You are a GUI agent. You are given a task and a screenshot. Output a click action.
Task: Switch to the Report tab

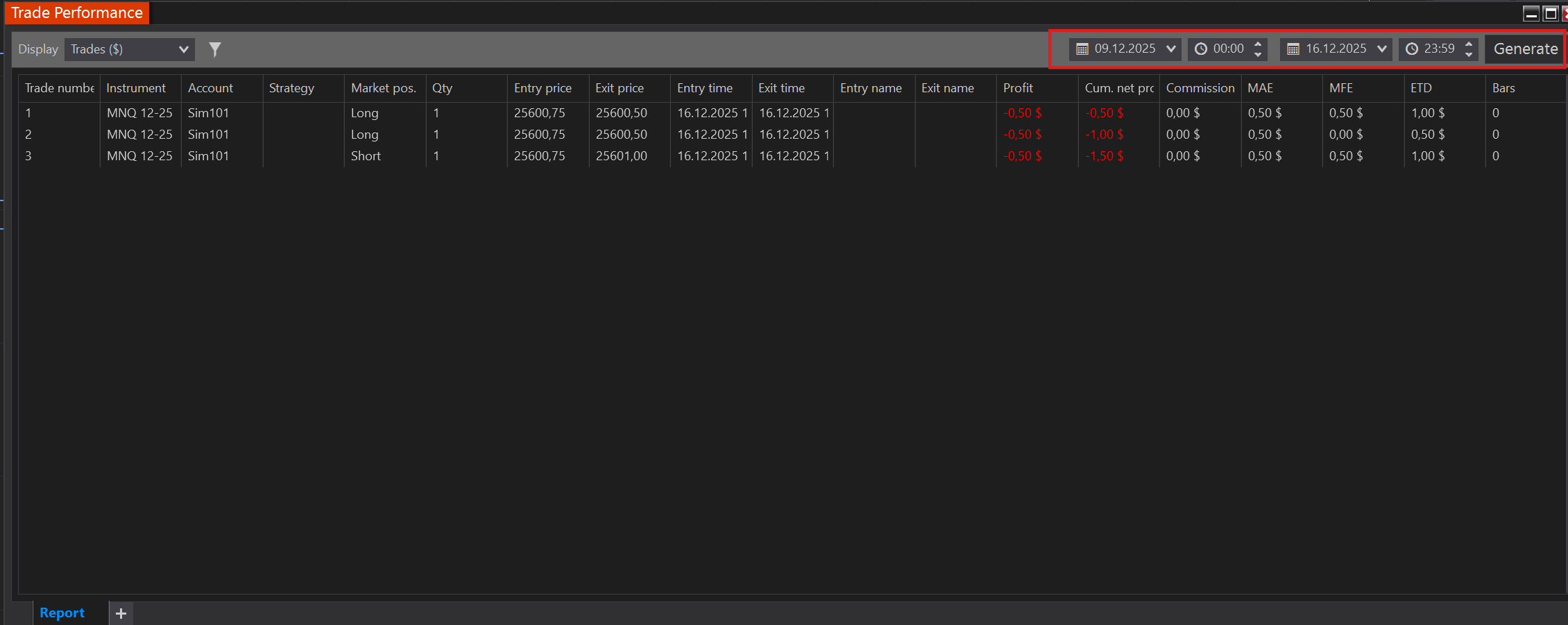pyautogui.click(x=62, y=613)
